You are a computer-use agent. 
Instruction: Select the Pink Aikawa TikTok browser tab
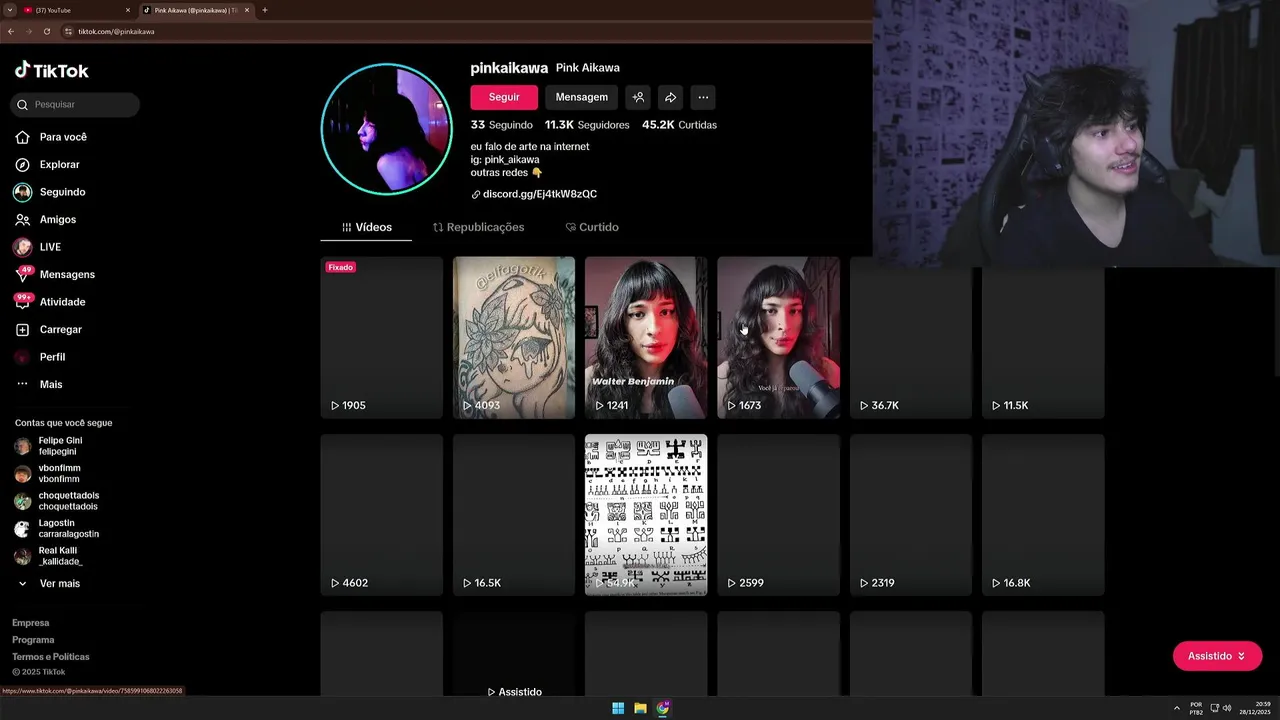195,10
